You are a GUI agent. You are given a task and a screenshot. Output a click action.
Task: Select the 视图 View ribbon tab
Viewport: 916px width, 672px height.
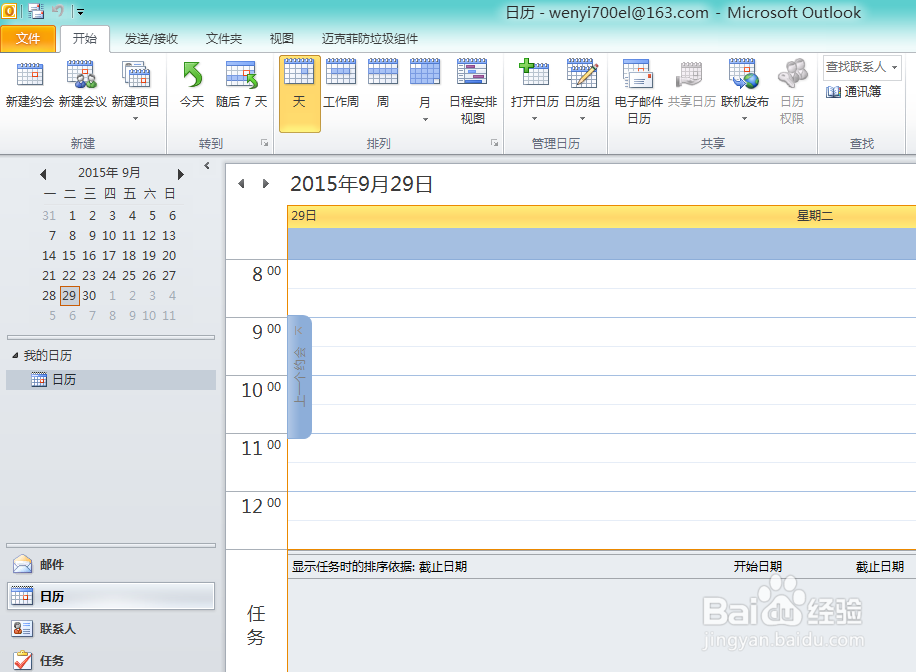(282, 39)
